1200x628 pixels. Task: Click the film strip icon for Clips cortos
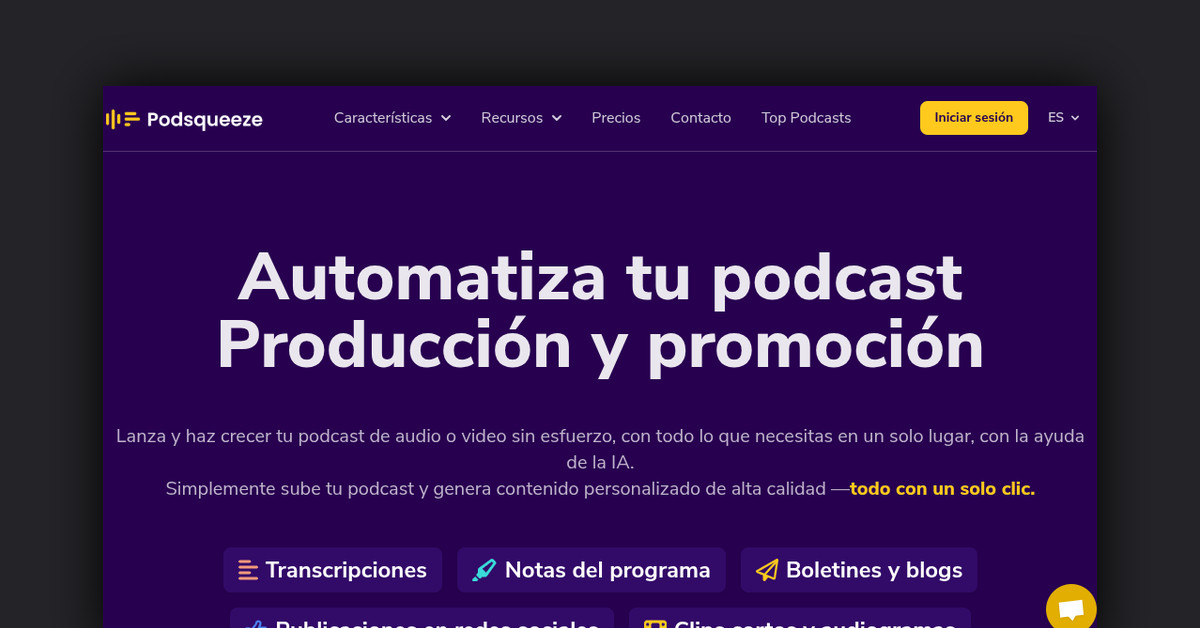click(655, 624)
